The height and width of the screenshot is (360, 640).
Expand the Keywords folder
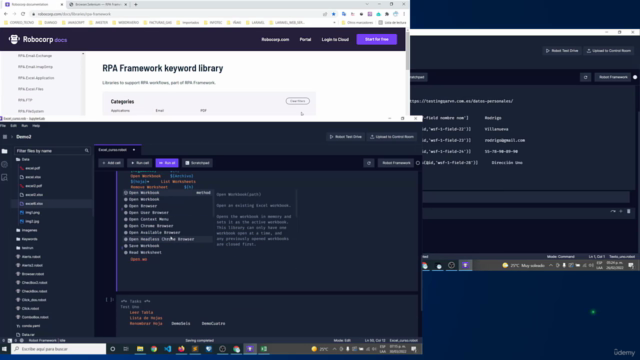(27, 239)
